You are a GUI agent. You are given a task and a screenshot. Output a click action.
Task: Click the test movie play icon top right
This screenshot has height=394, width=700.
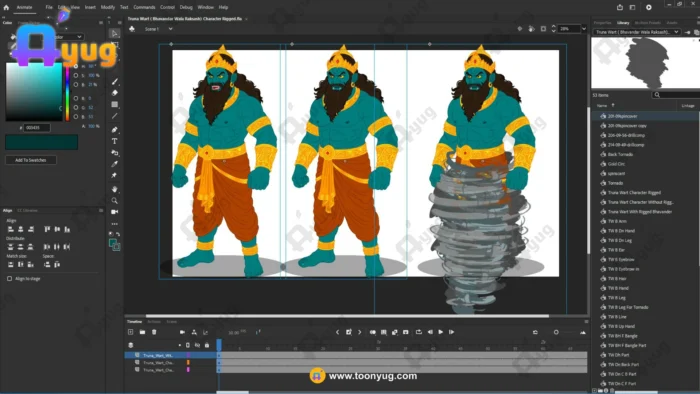click(649, 7)
